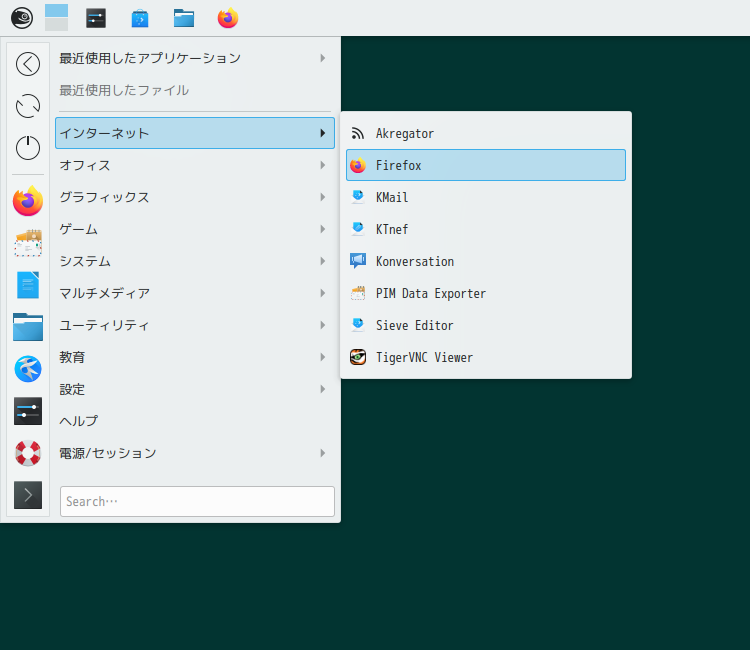Open the blue document writer favorite icon
This screenshot has height=650, width=750.
(x=28, y=285)
